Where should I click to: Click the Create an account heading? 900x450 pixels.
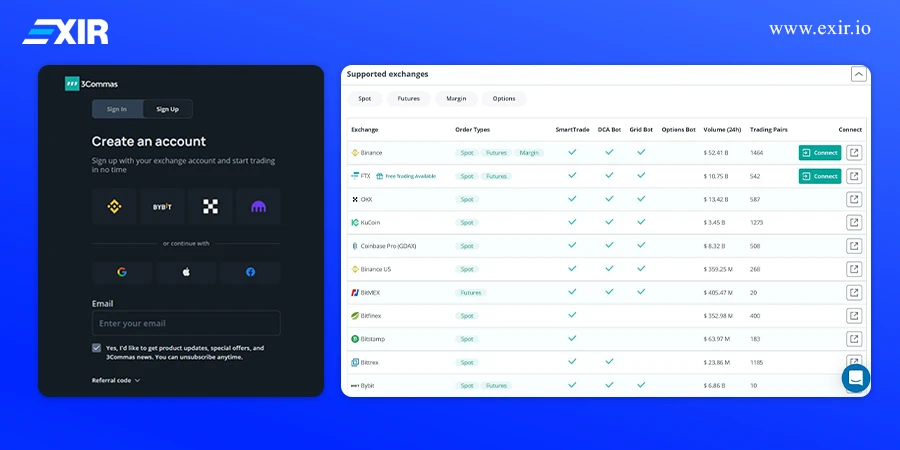(149, 141)
